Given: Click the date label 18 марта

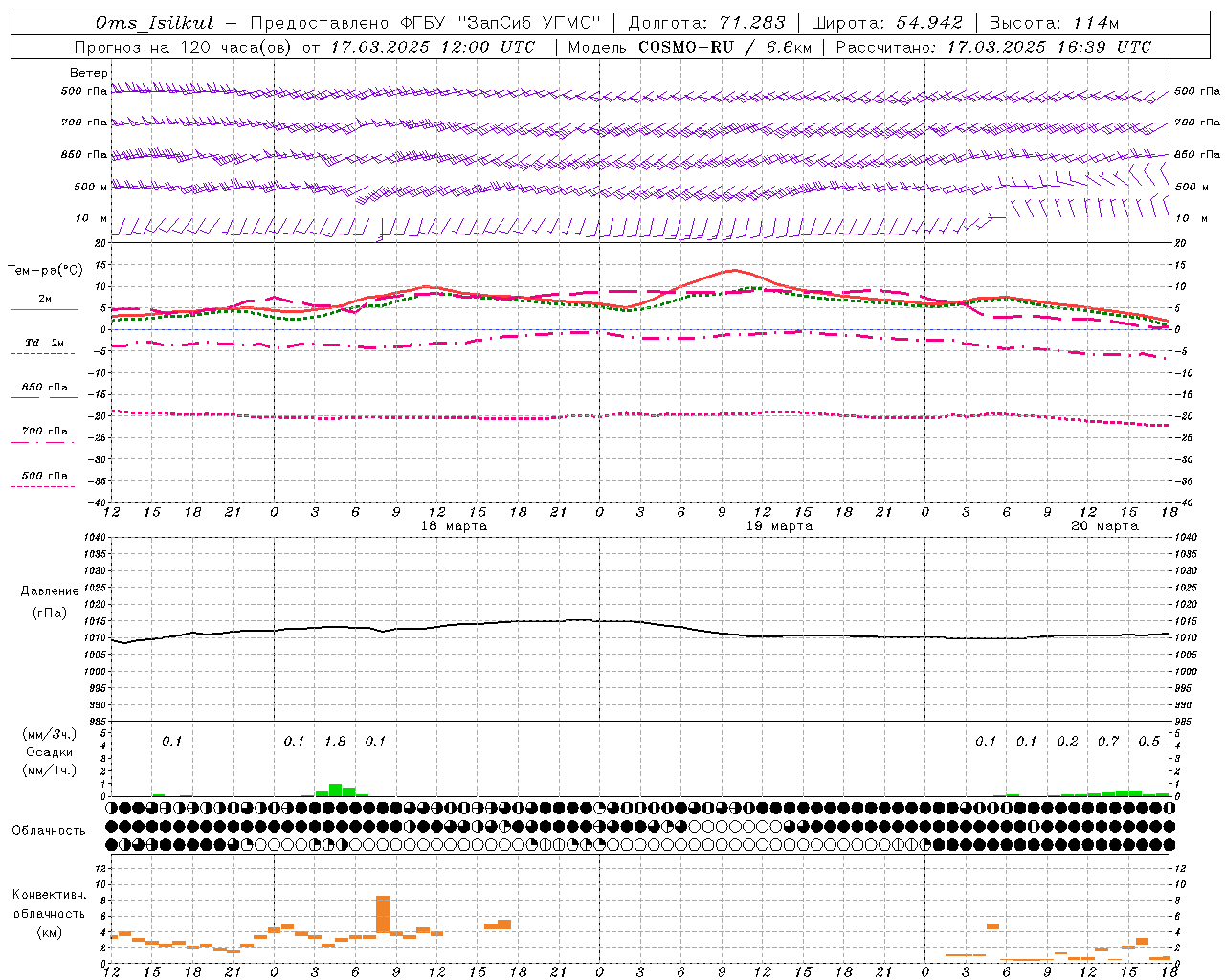Looking at the screenshot, I should (x=454, y=525).
